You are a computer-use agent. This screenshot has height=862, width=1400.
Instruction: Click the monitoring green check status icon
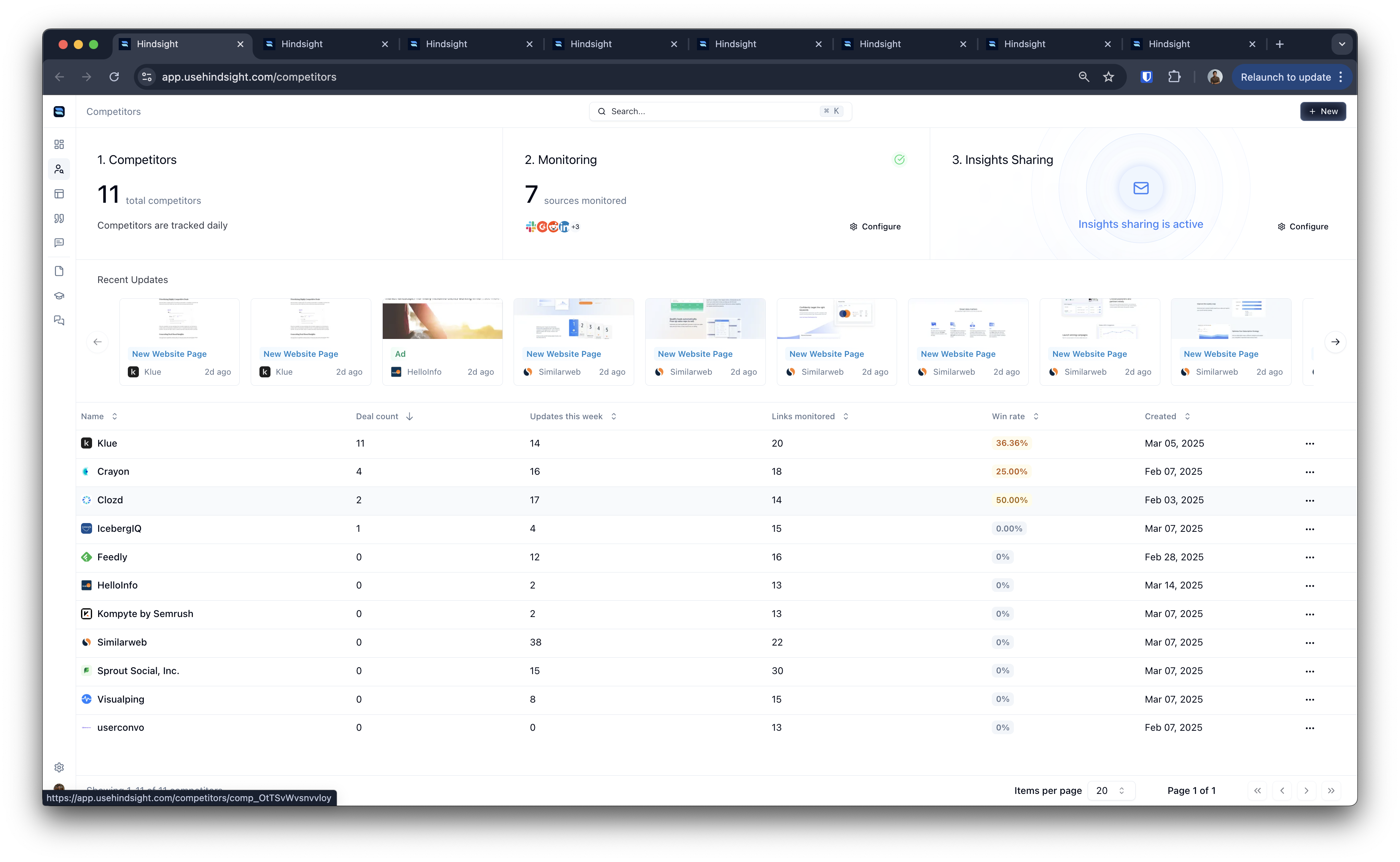tap(899, 160)
